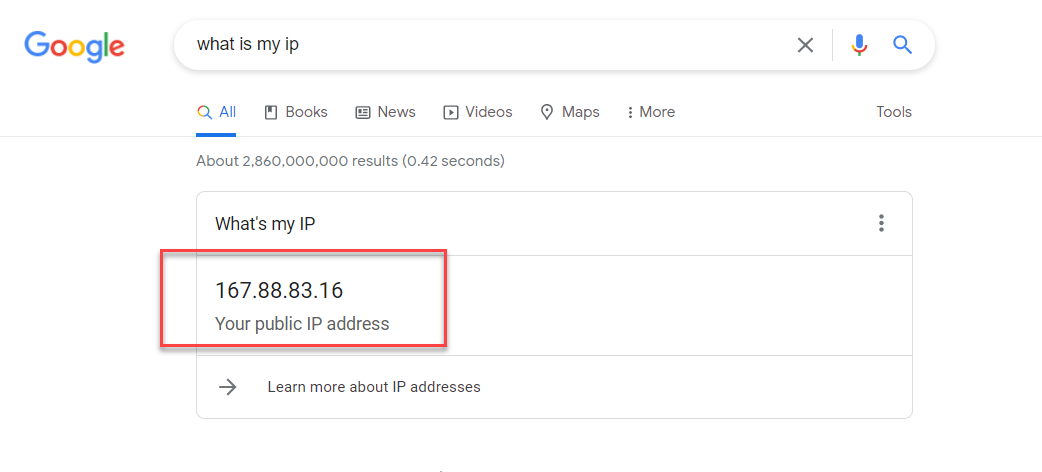Click the Maps pin icon
Screen dimensions: 1042x472
(x=547, y=112)
